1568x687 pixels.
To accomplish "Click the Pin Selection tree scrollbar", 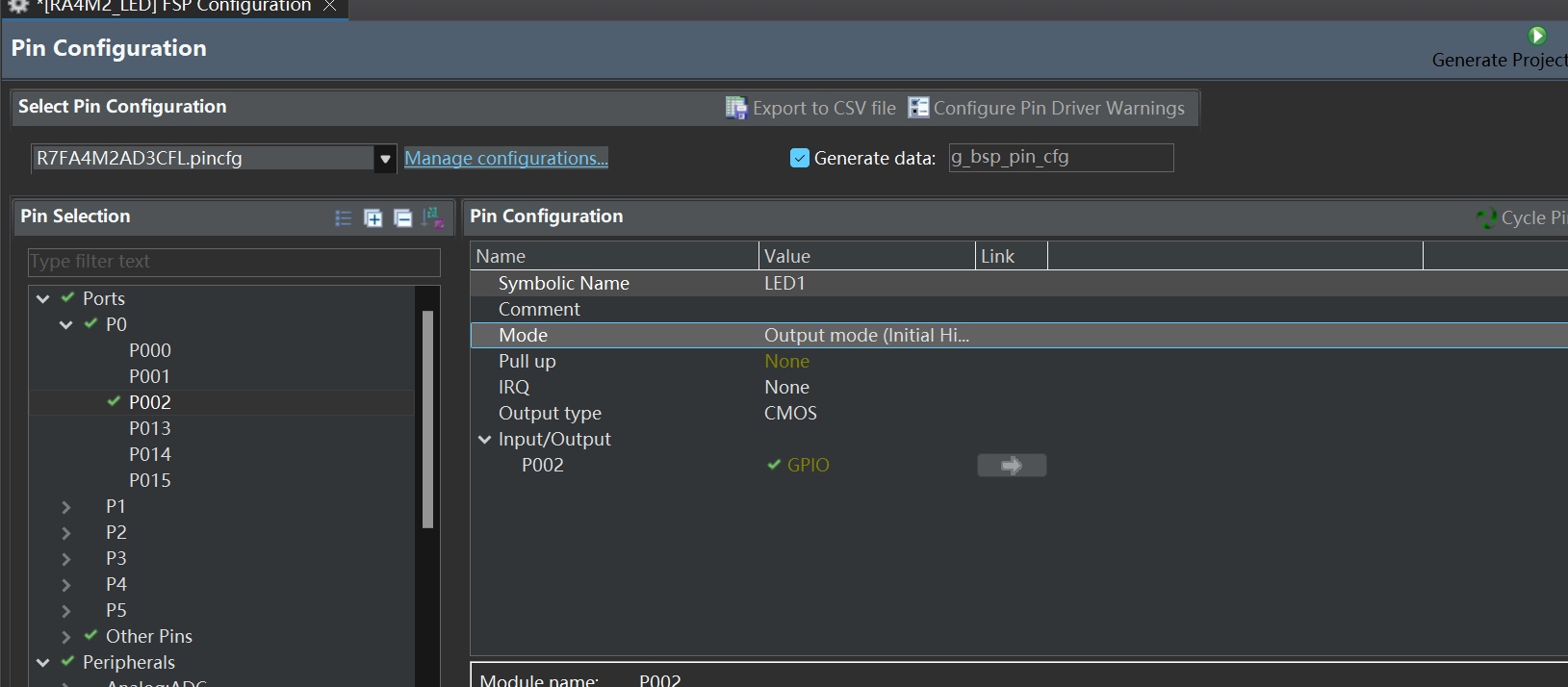I will click(428, 419).
